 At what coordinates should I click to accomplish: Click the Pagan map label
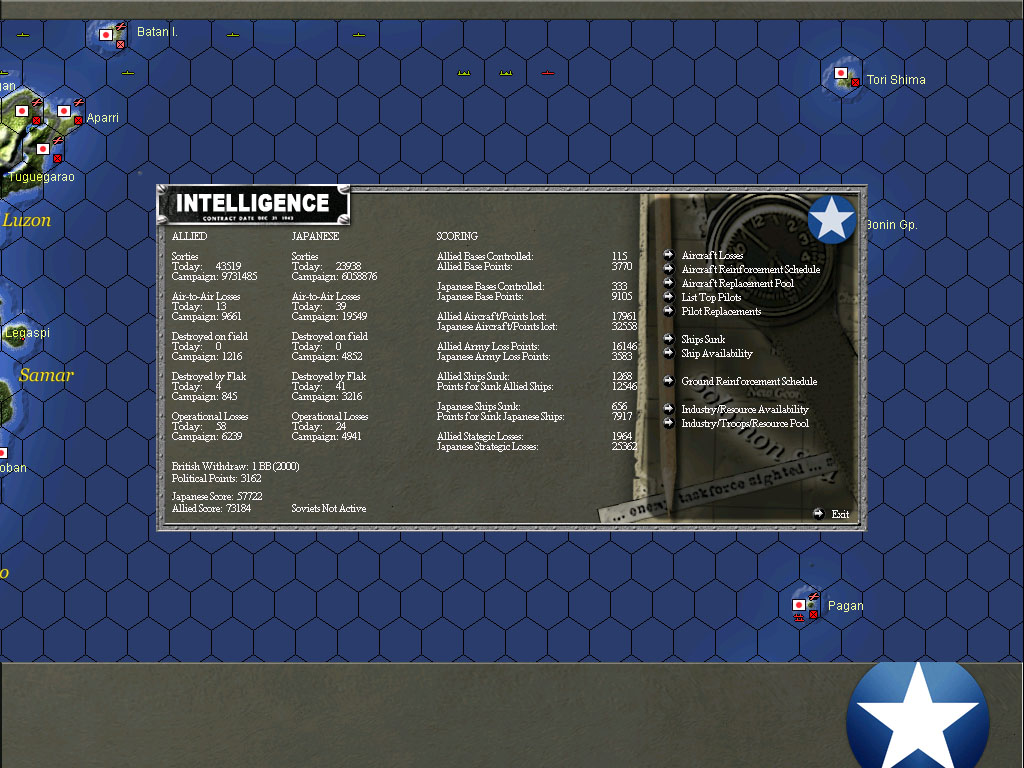(x=845, y=606)
